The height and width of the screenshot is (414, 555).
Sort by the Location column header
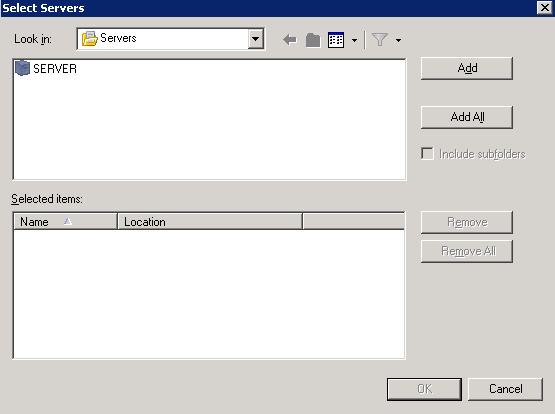coord(210,222)
